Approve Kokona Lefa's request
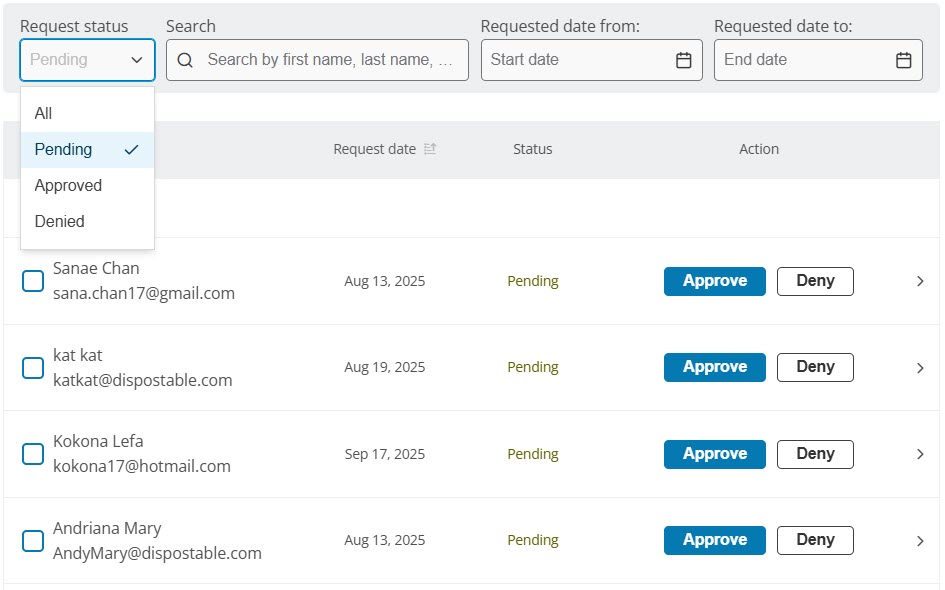This screenshot has height=590, width=945. 715,454
